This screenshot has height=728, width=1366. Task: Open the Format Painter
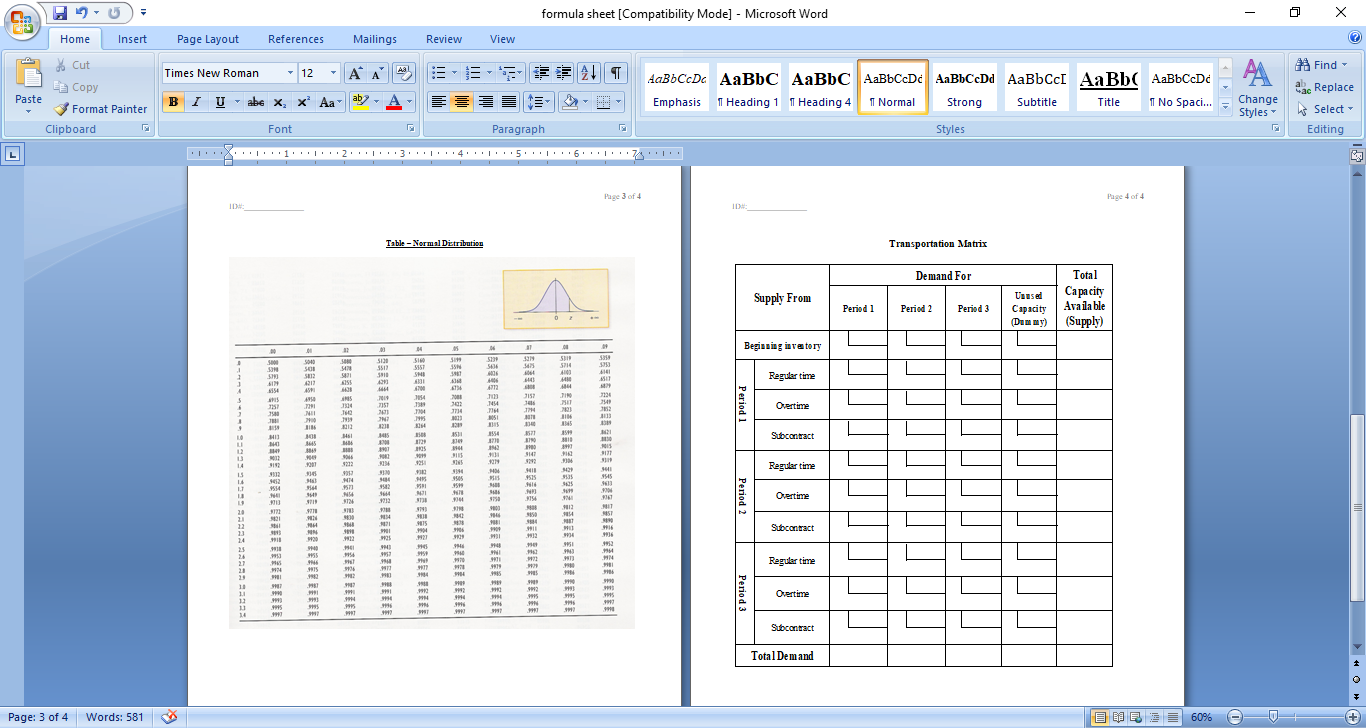point(100,109)
